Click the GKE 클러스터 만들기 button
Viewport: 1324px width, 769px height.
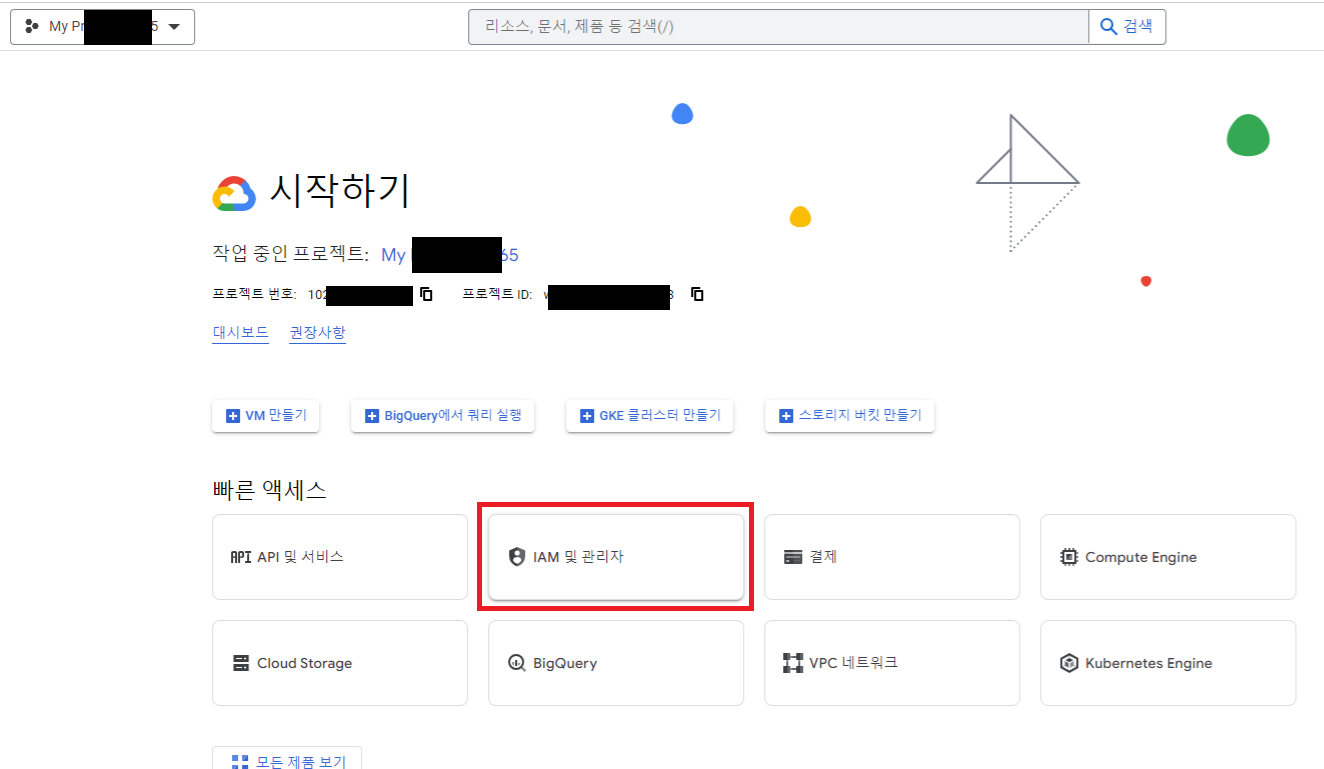coord(649,415)
